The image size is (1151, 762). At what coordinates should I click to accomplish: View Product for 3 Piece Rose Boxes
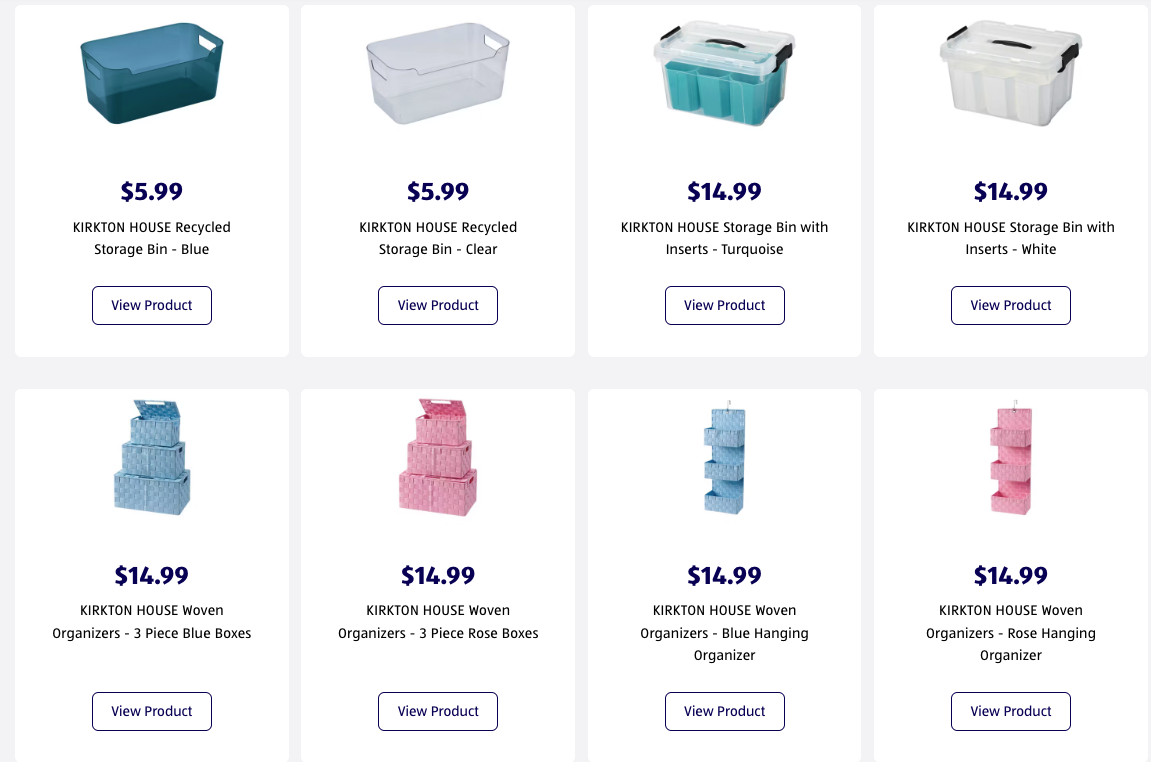tap(438, 711)
